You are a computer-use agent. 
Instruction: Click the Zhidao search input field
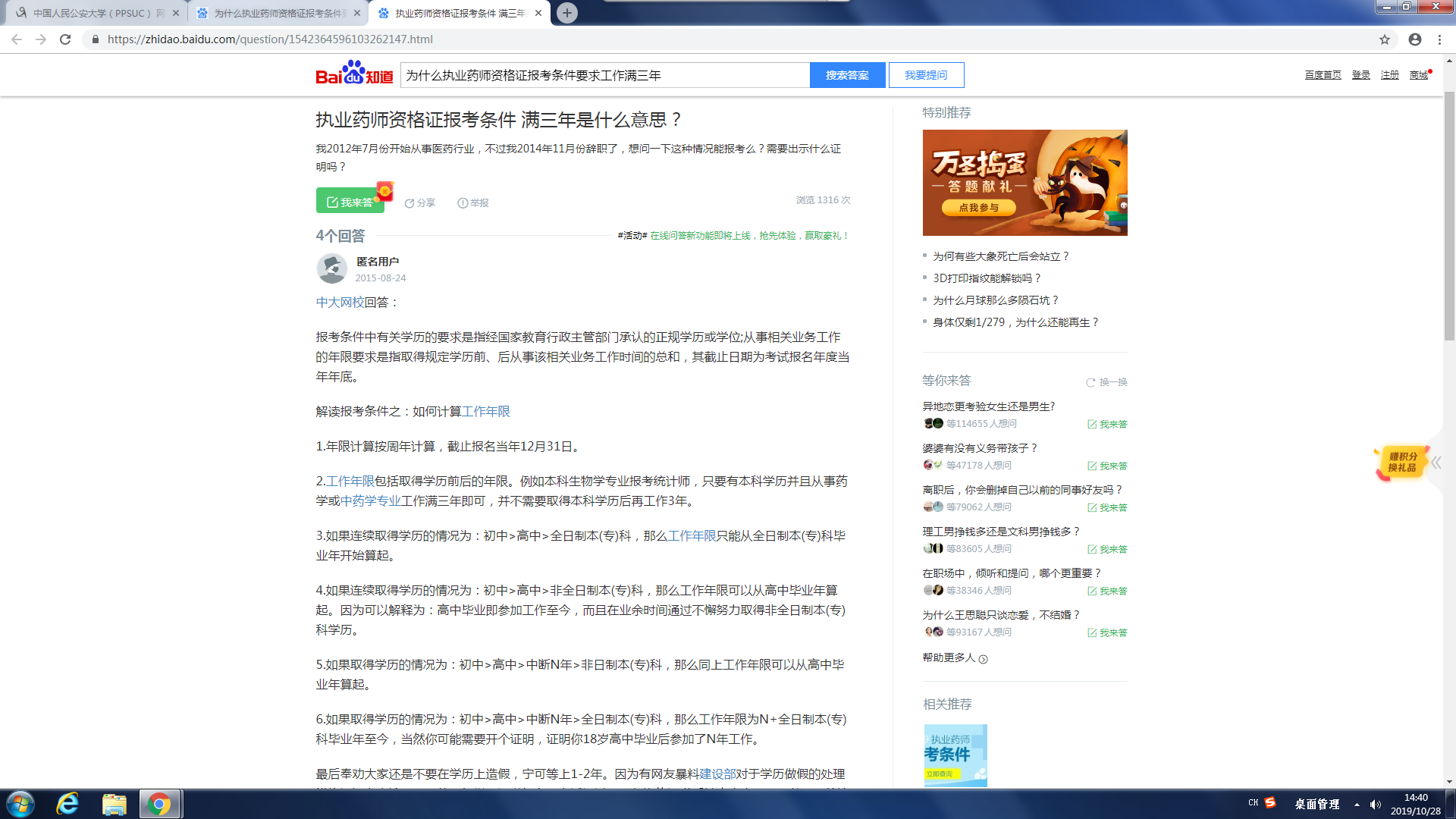[x=604, y=75]
